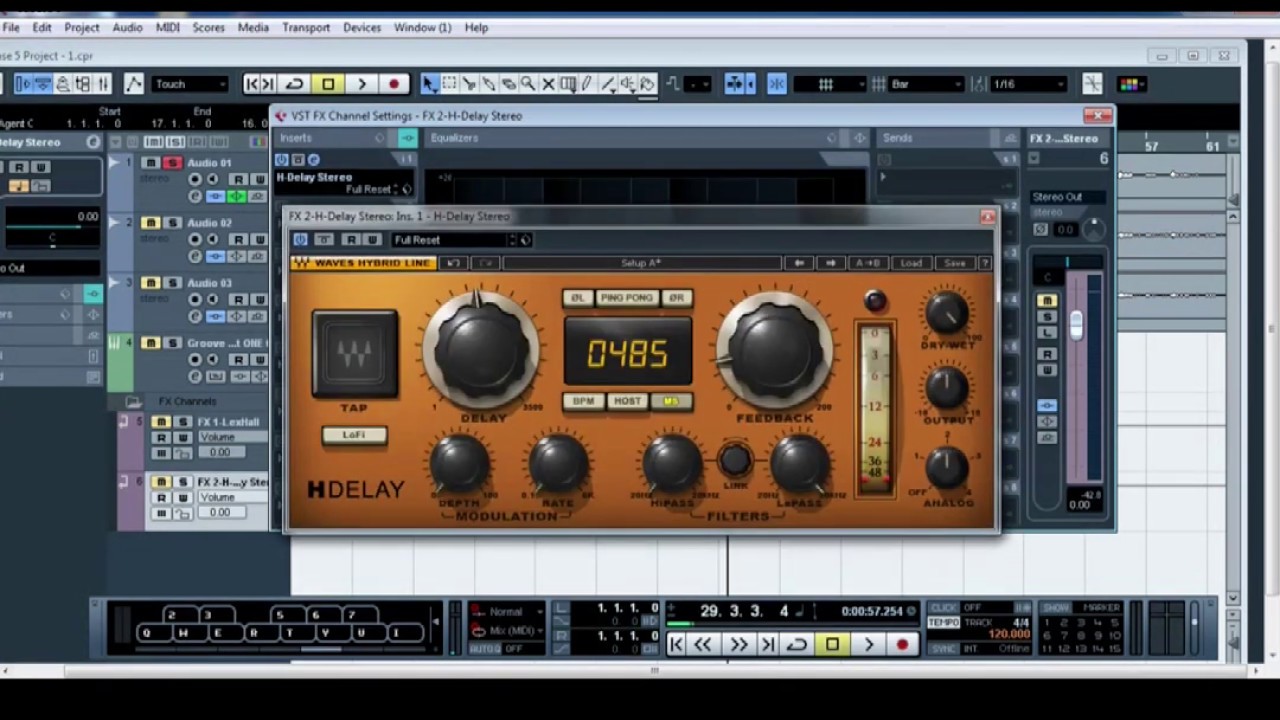Click the plugin next preset right arrow

[x=830, y=263]
